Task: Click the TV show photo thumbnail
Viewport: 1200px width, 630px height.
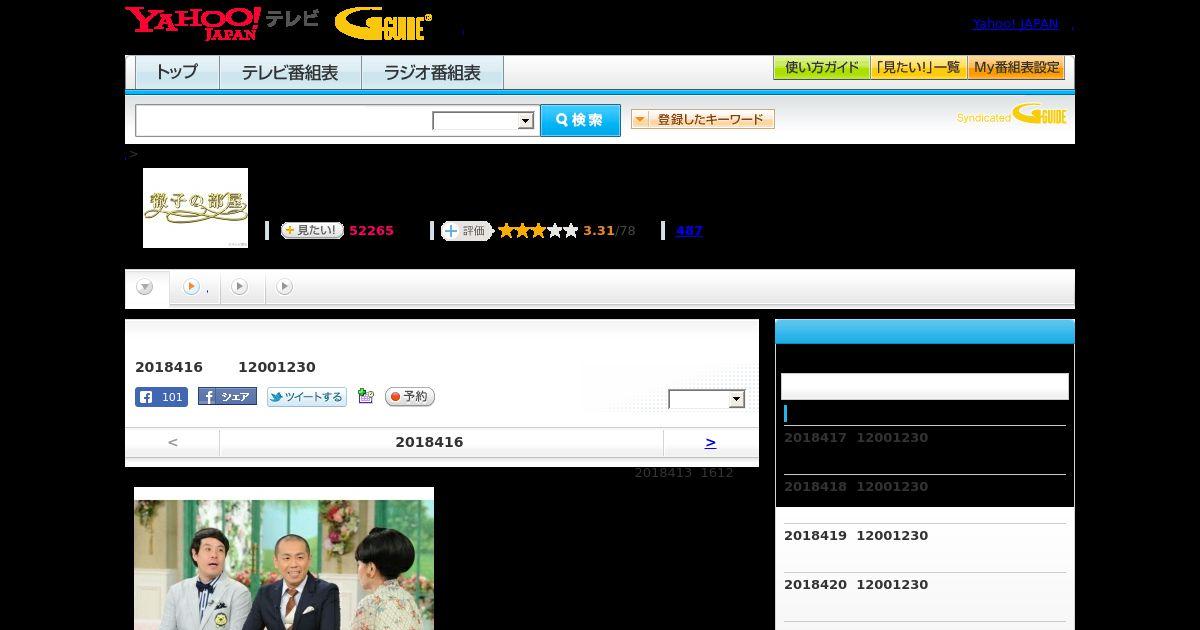Action: point(284,559)
